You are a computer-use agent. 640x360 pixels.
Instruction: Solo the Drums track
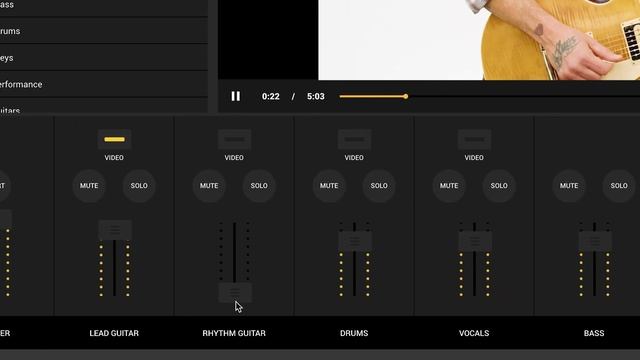coord(379,186)
